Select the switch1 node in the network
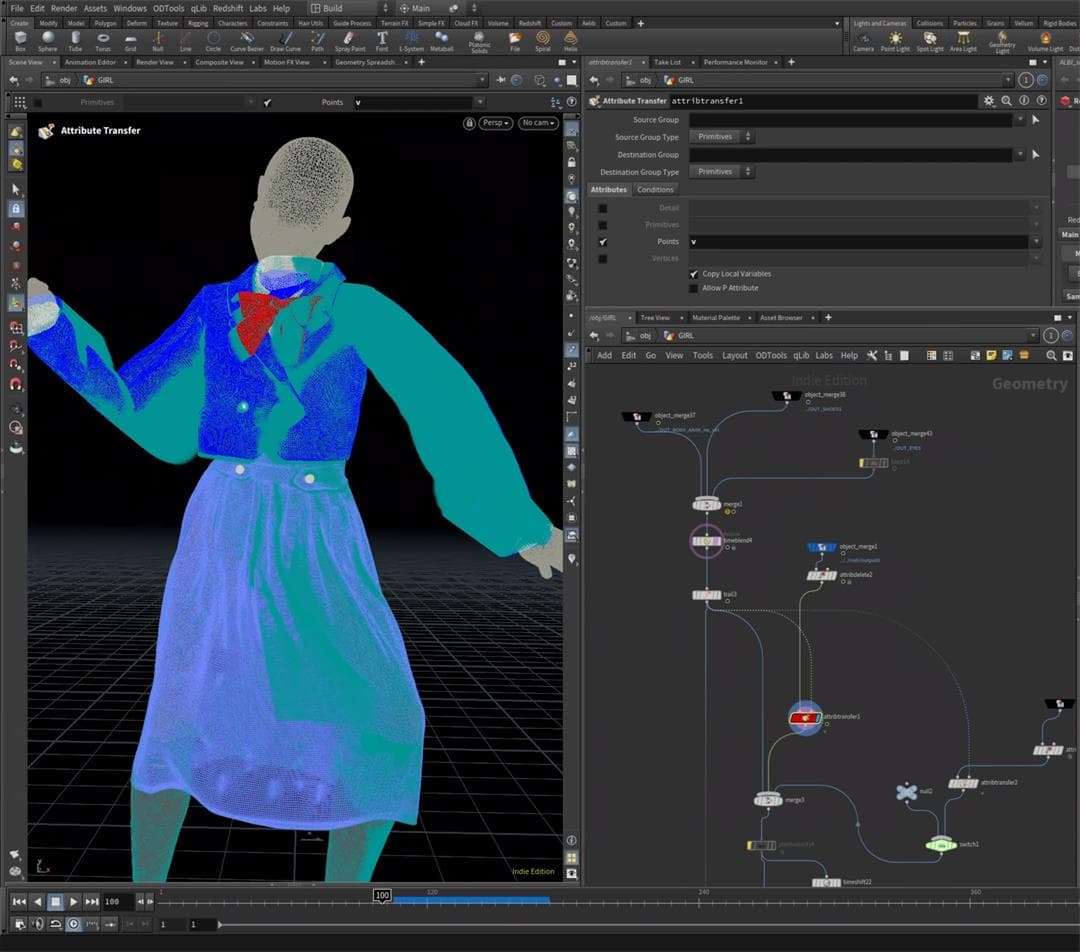The image size is (1080, 952). pos(939,845)
